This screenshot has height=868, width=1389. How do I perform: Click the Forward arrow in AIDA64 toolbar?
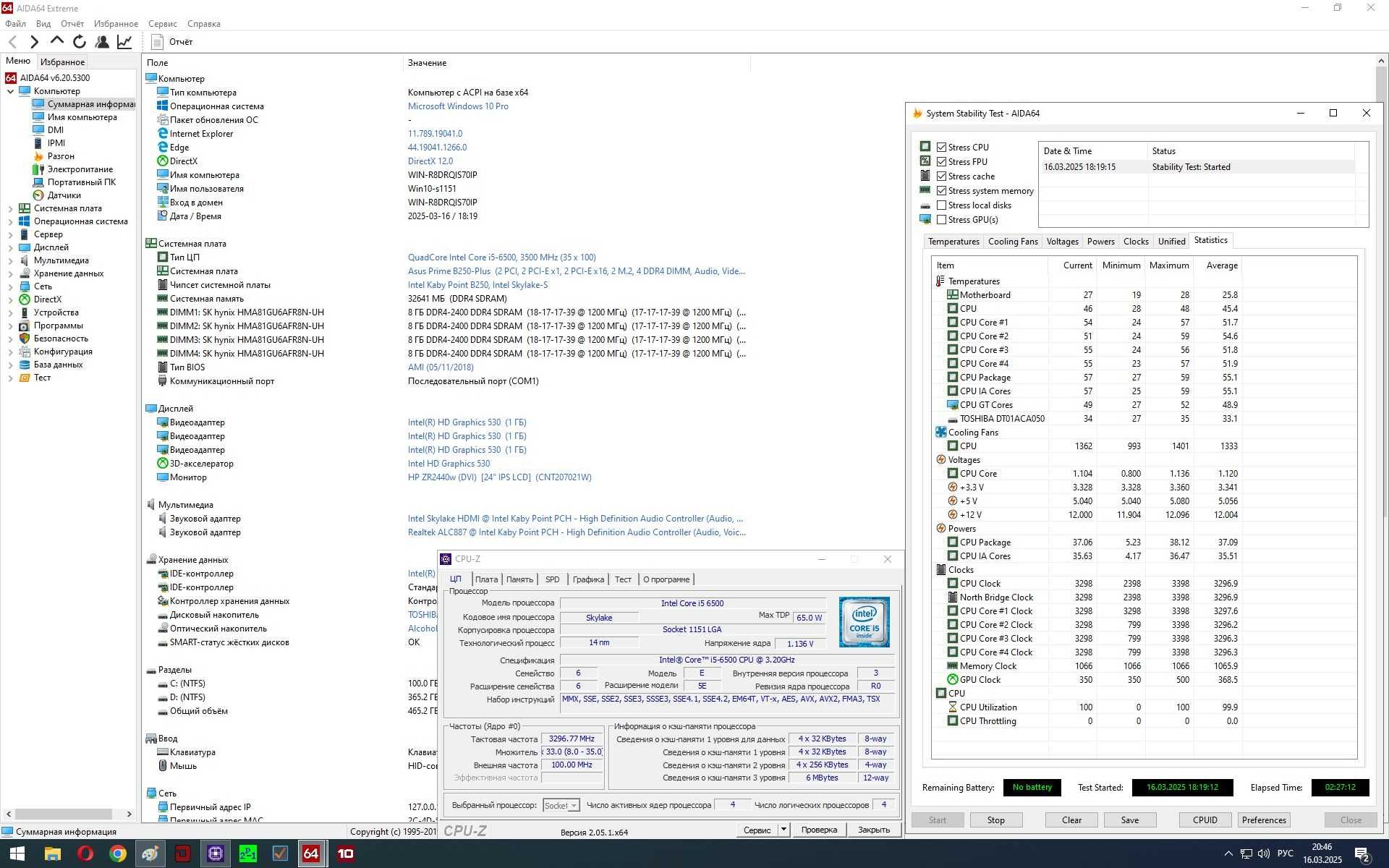[x=34, y=42]
